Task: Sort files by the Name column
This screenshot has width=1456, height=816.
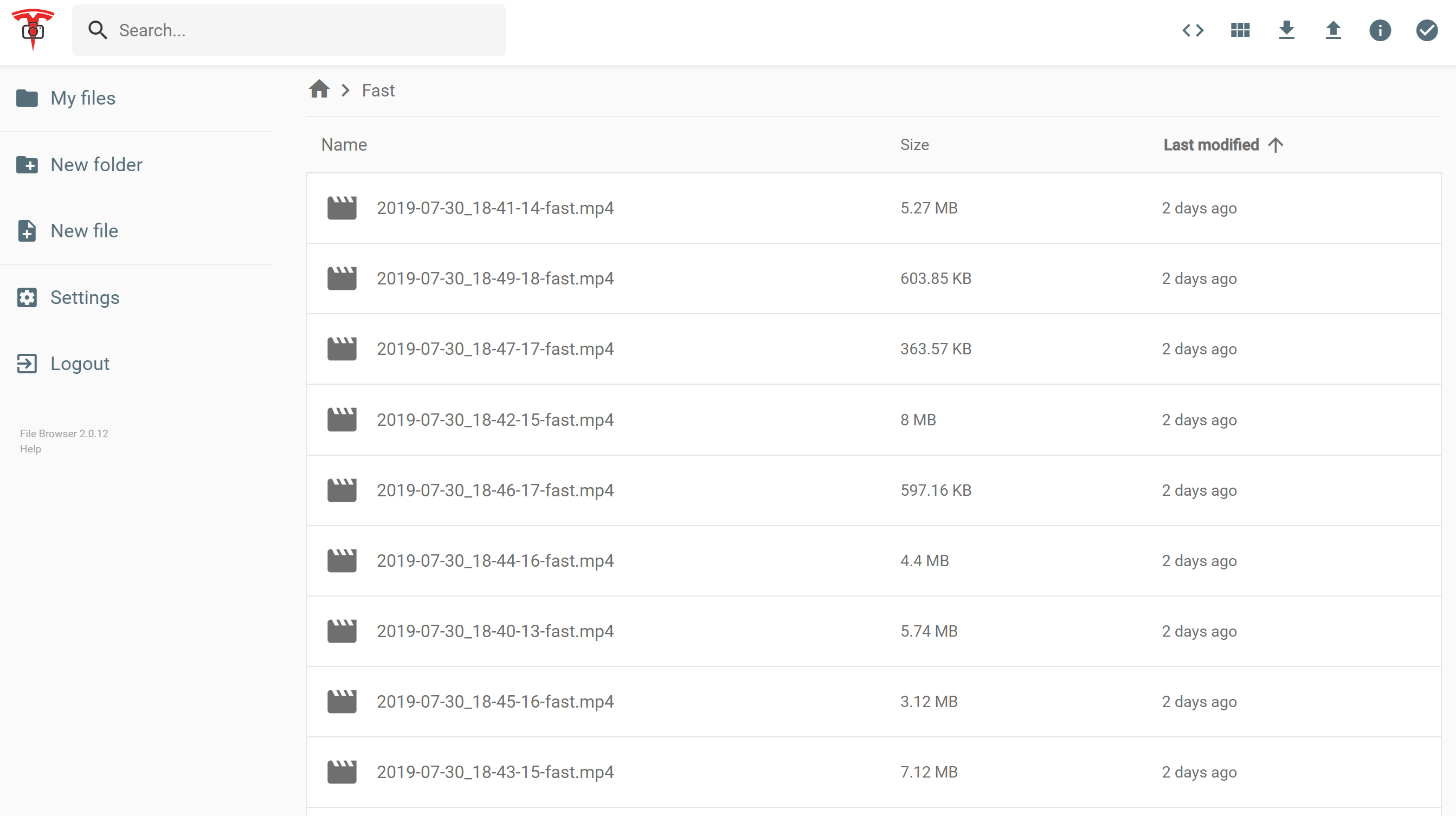Action: tap(344, 145)
